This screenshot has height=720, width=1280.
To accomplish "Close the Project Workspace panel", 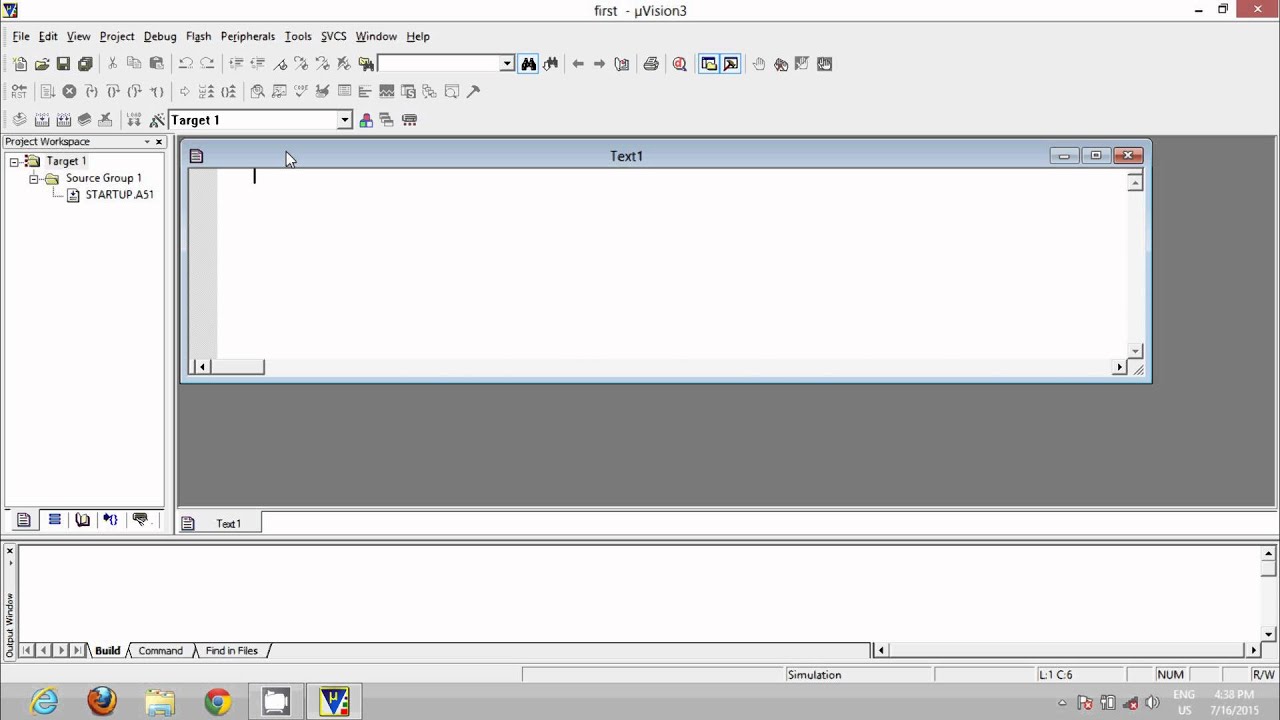I will [x=158, y=142].
